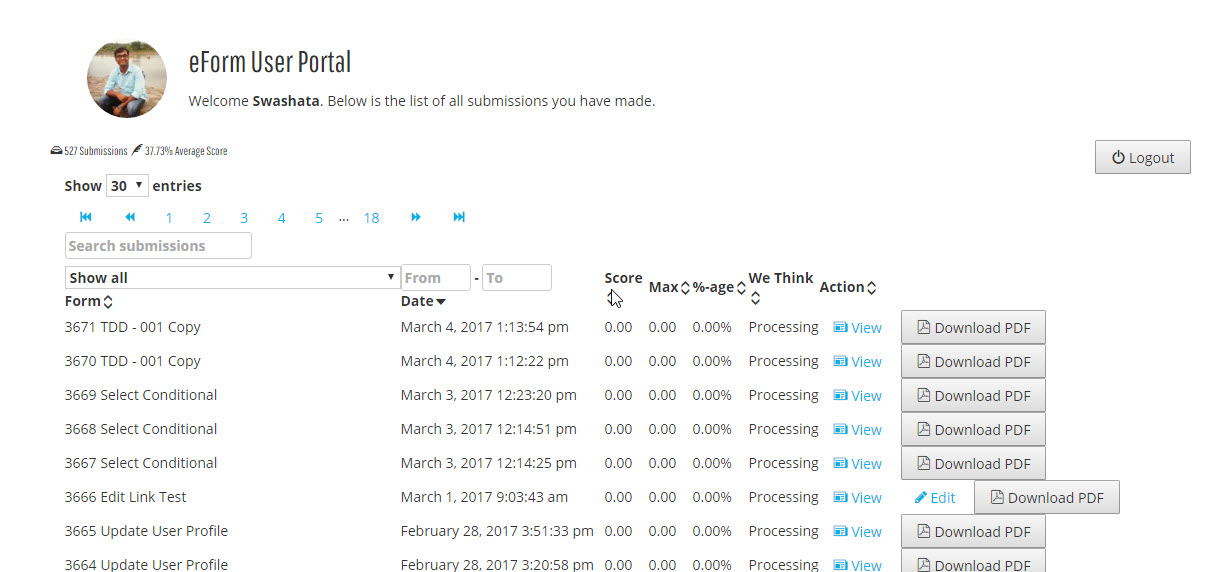This screenshot has height=572, width=1227.
Task: Expand the Show all form filter dropdown
Action: 232,277
